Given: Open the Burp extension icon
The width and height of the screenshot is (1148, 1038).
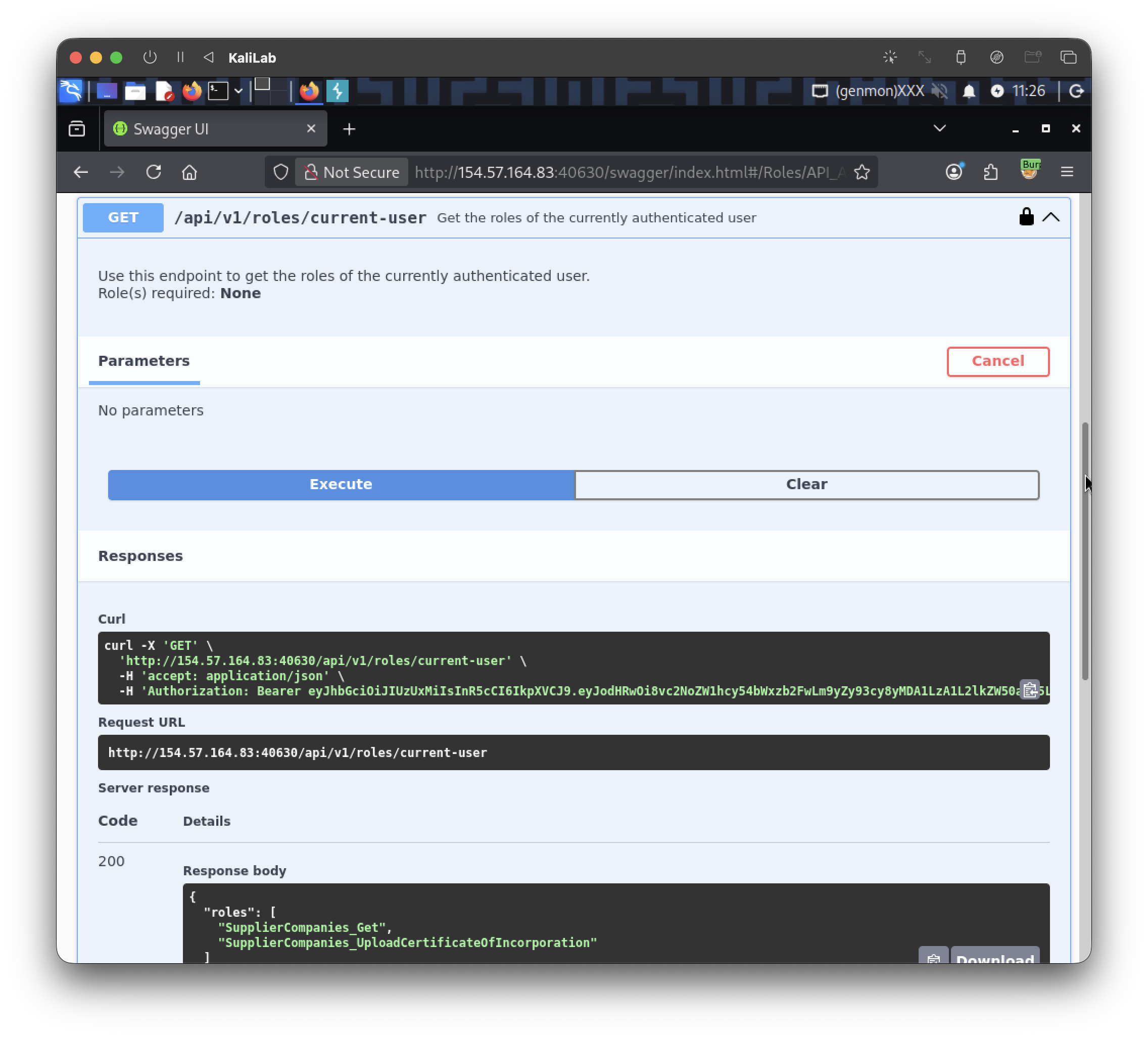Looking at the screenshot, I should 1030,170.
